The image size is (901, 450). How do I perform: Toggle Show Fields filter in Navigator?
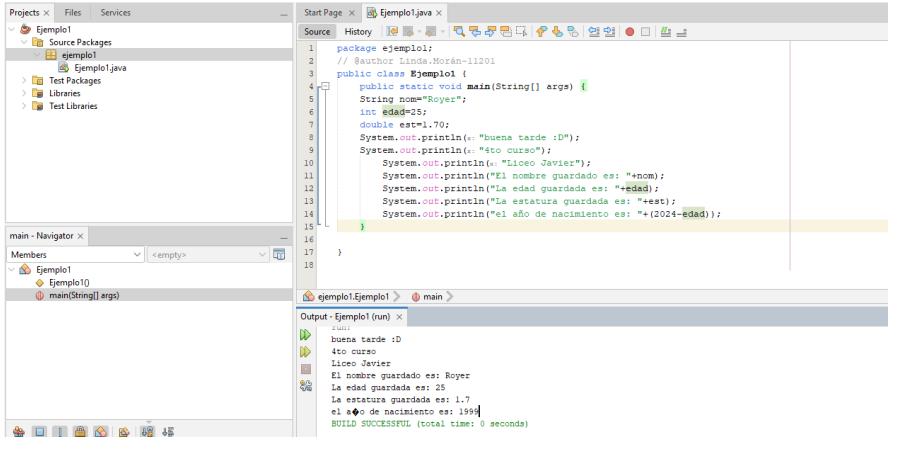(x=39, y=431)
